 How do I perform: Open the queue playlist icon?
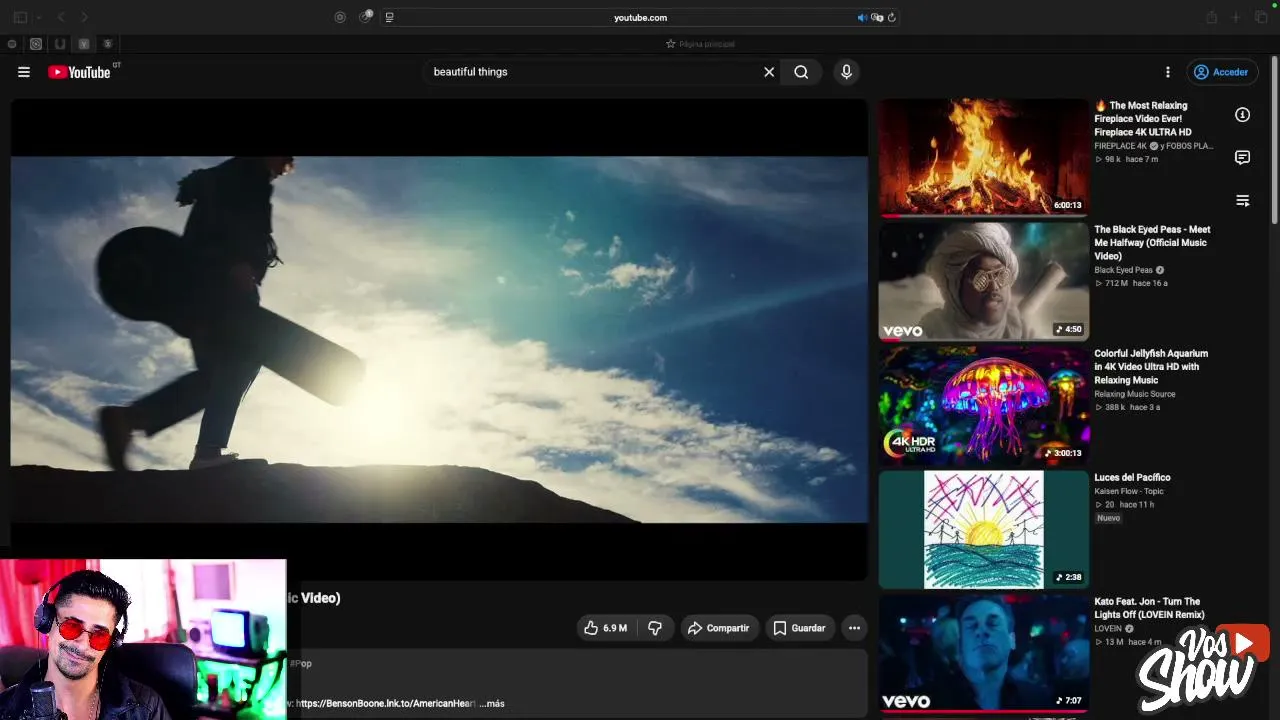pos(1242,201)
